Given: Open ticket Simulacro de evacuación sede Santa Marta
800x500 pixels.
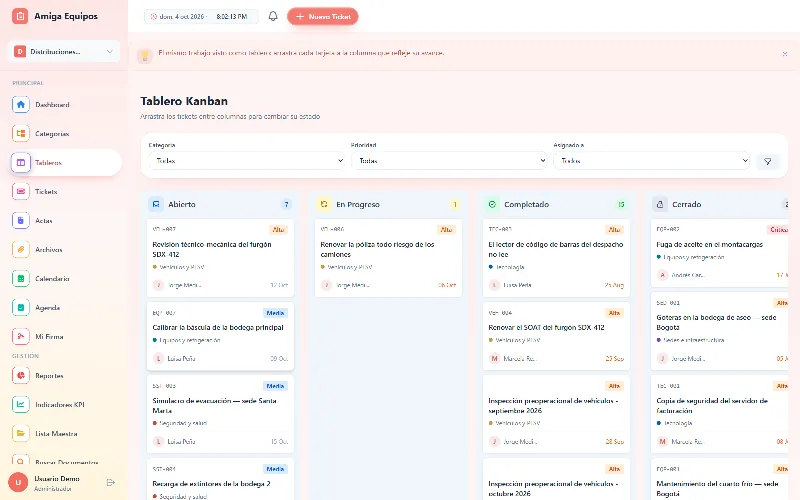Looking at the screenshot, I should click(220, 414).
